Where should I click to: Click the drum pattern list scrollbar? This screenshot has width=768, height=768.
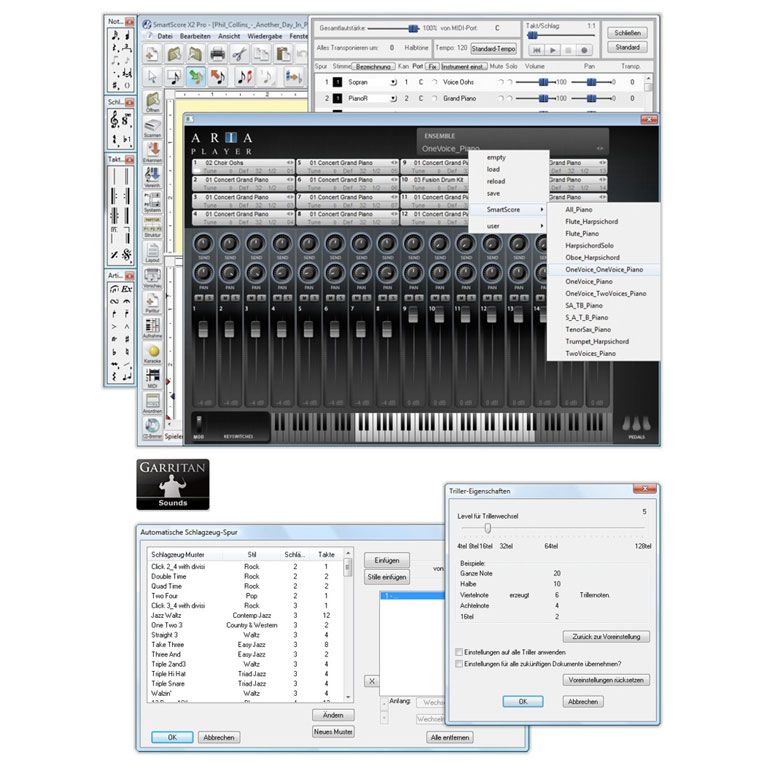coord(348,625)
